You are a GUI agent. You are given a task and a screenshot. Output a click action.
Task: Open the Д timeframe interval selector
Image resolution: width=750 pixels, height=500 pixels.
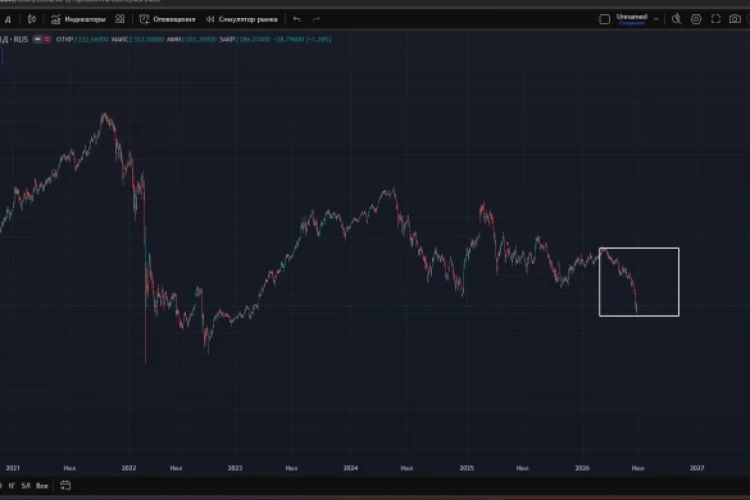[x=8, y=20]
